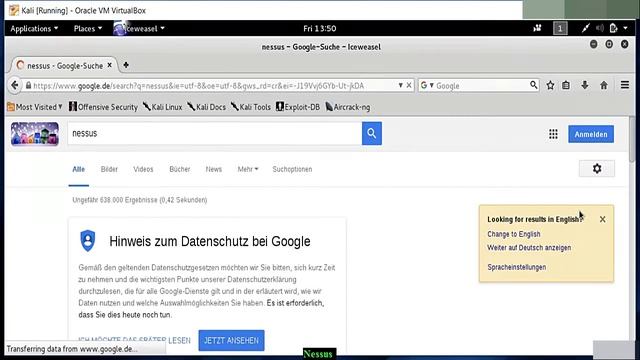This screenshot has height=360, width=640.
Task: Open Kali Docs bookmark
Action: (207, 107)
